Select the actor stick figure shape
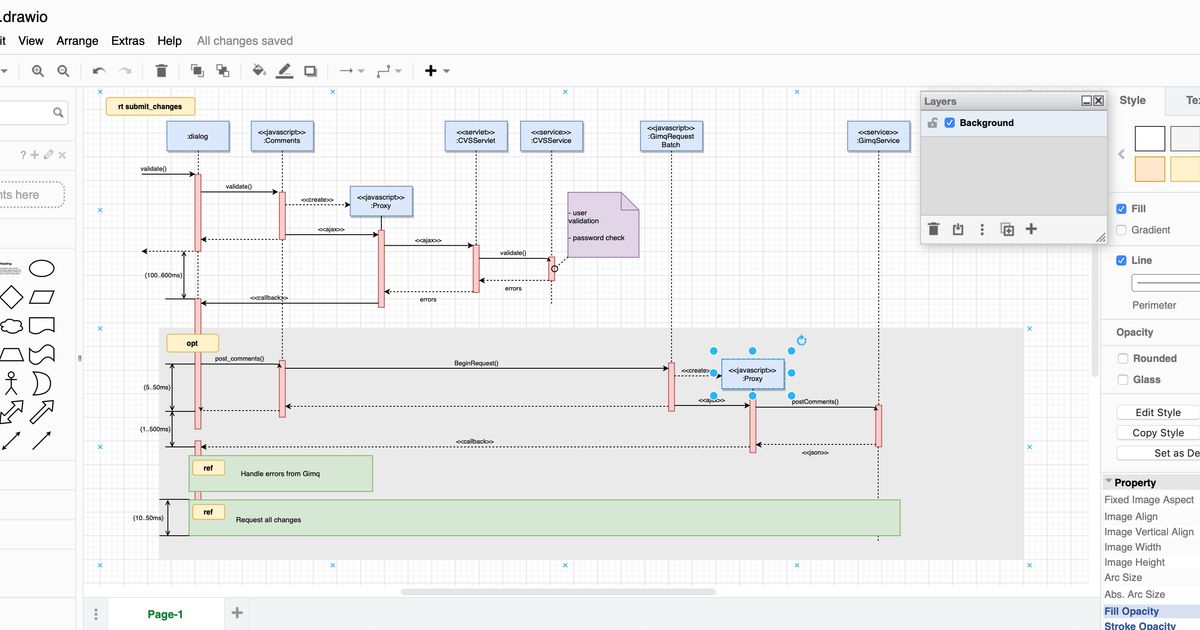This screenshot has width=1200, height=630. (x=11, y=383)
